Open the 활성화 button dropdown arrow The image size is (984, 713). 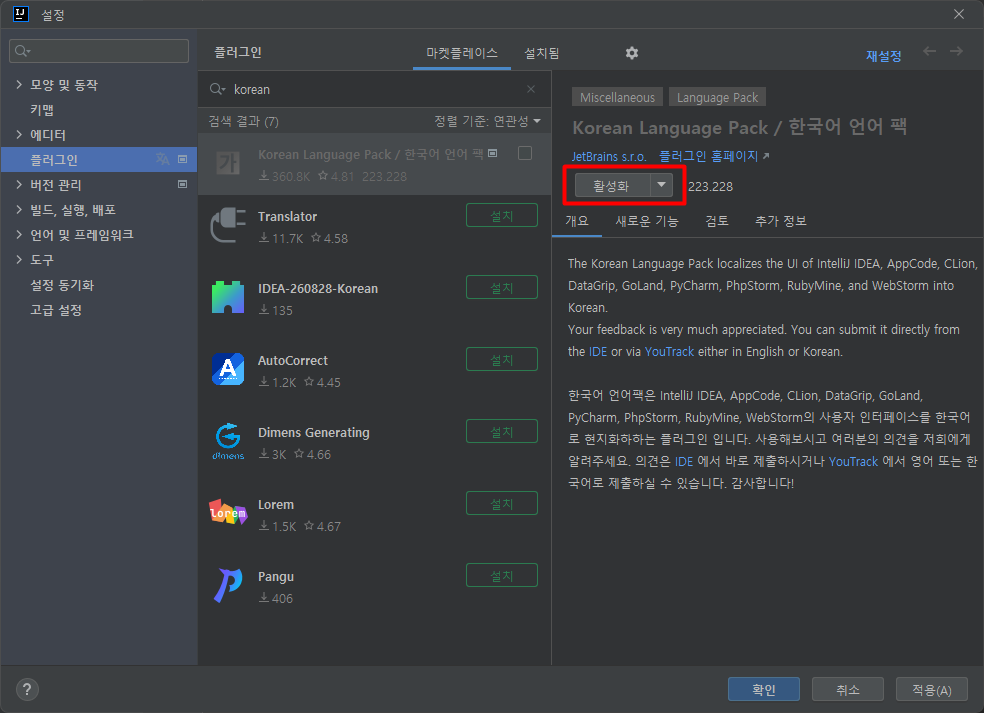point(661,185)
